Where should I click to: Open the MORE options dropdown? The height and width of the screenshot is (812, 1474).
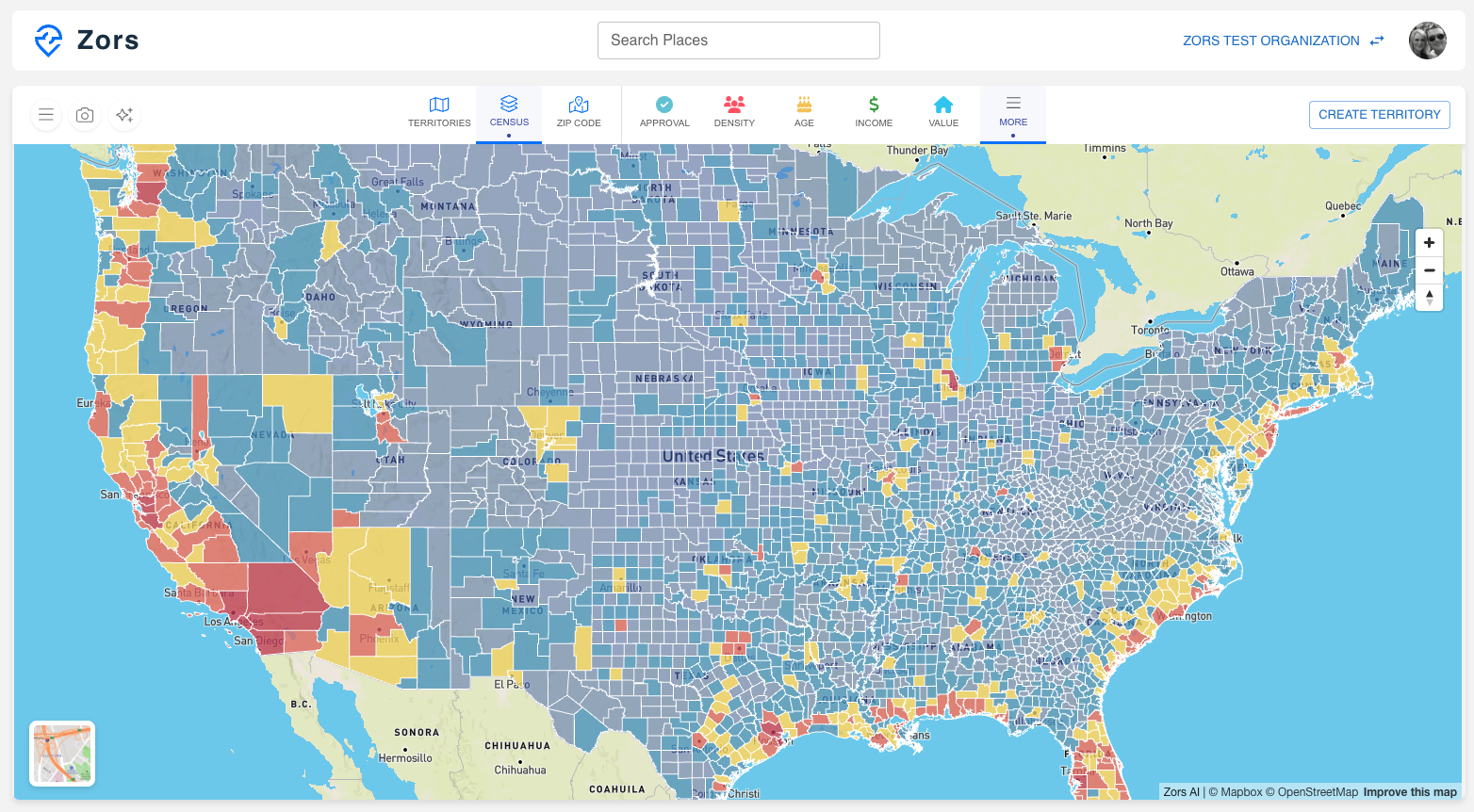point(1012,112)
